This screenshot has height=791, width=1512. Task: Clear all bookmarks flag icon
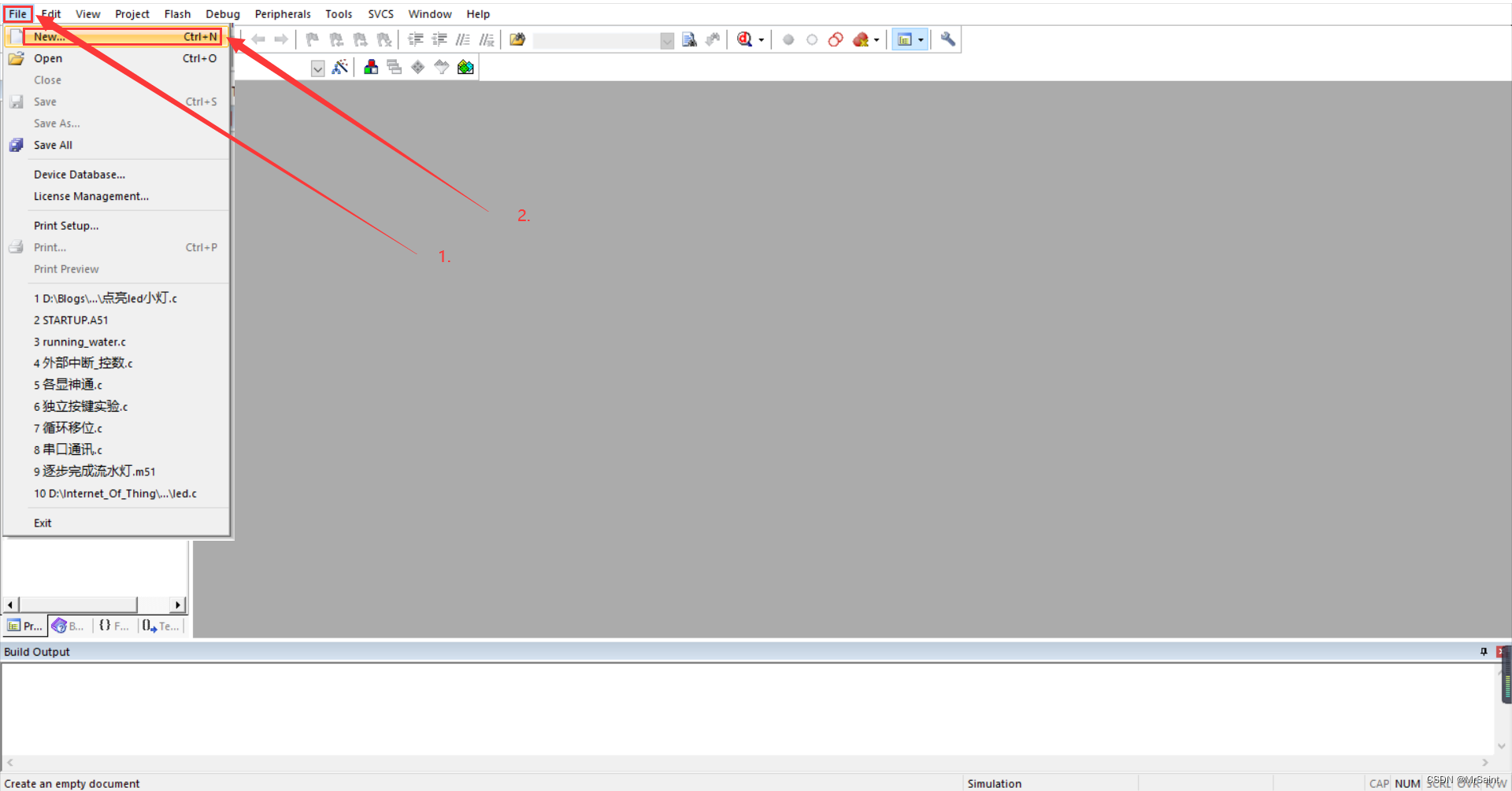pos(384,39)
